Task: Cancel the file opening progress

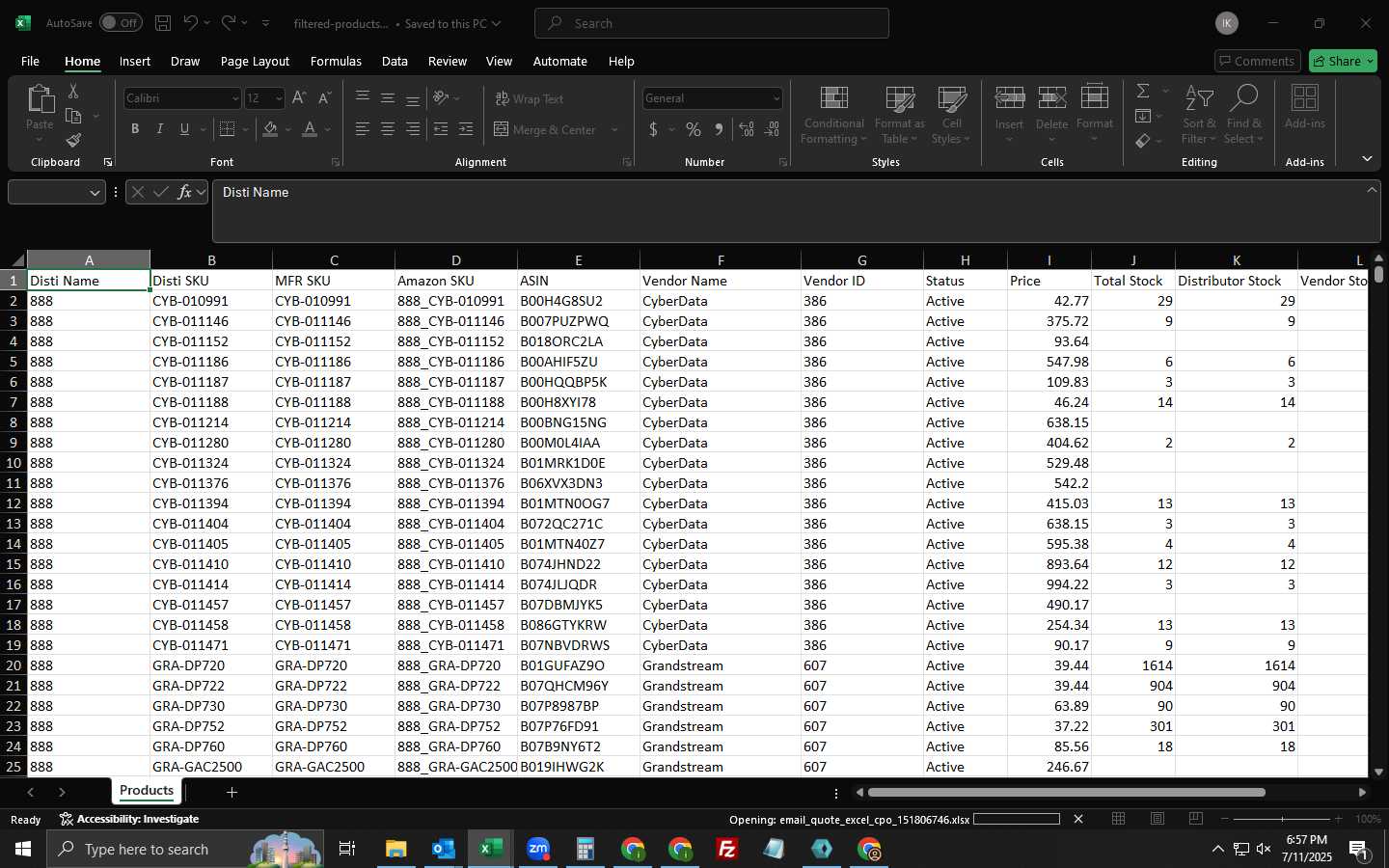Action: click(1078, 819)
